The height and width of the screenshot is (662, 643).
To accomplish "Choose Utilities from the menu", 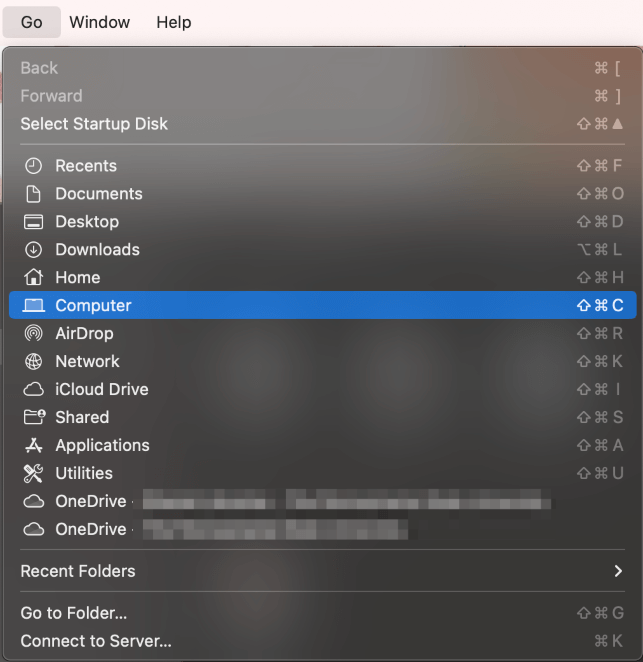I will point(323,473).
